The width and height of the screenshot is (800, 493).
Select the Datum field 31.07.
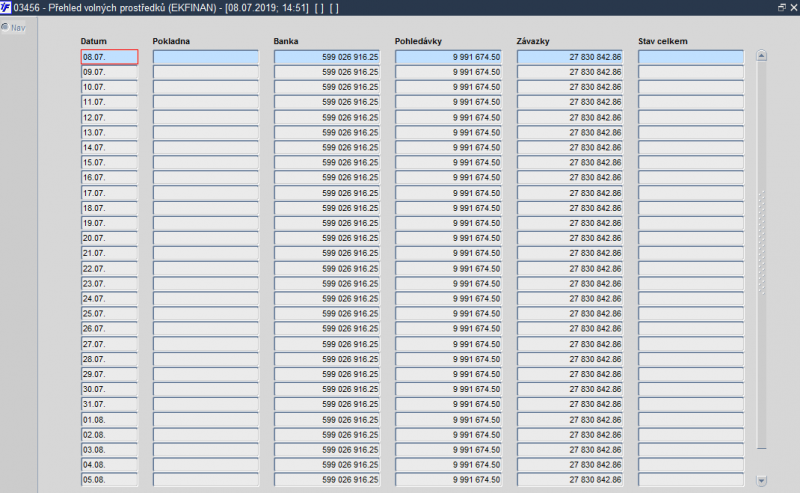tap(109, 404)
